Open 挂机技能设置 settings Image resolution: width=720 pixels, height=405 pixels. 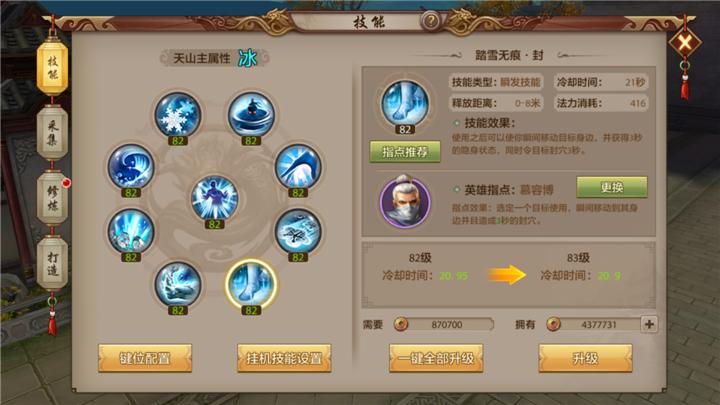[x=284, y=358]
